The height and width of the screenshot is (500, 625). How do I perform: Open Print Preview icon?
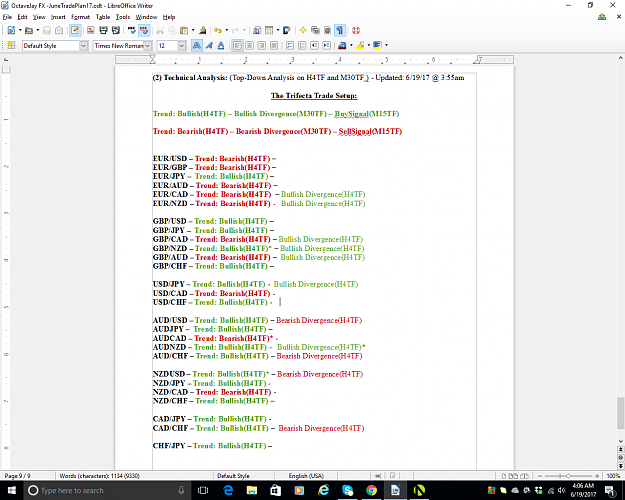[116, 30]
